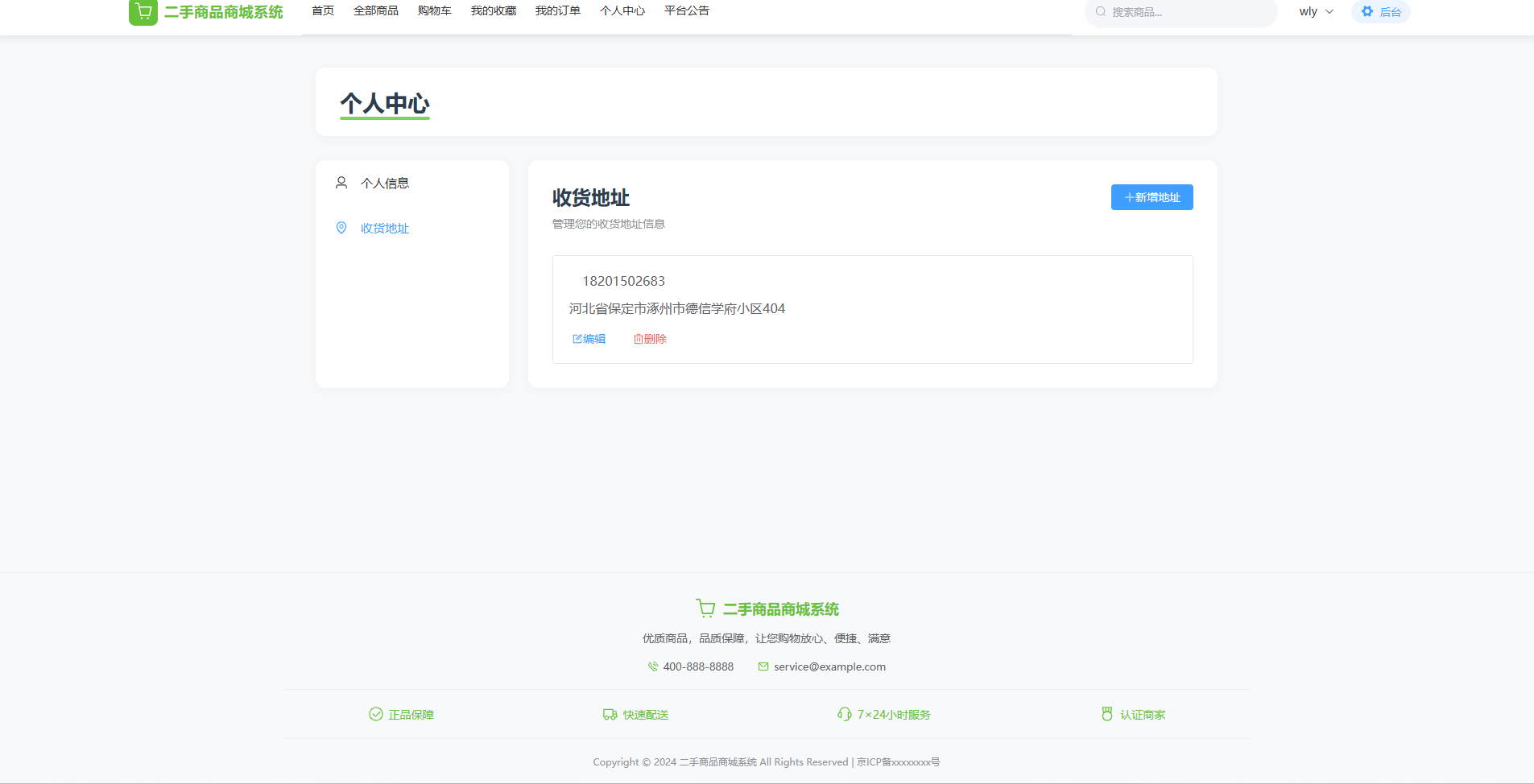Screen dimensions: 1534x784
Task: Delete the saved address via 删除
Action: point(650,339)
